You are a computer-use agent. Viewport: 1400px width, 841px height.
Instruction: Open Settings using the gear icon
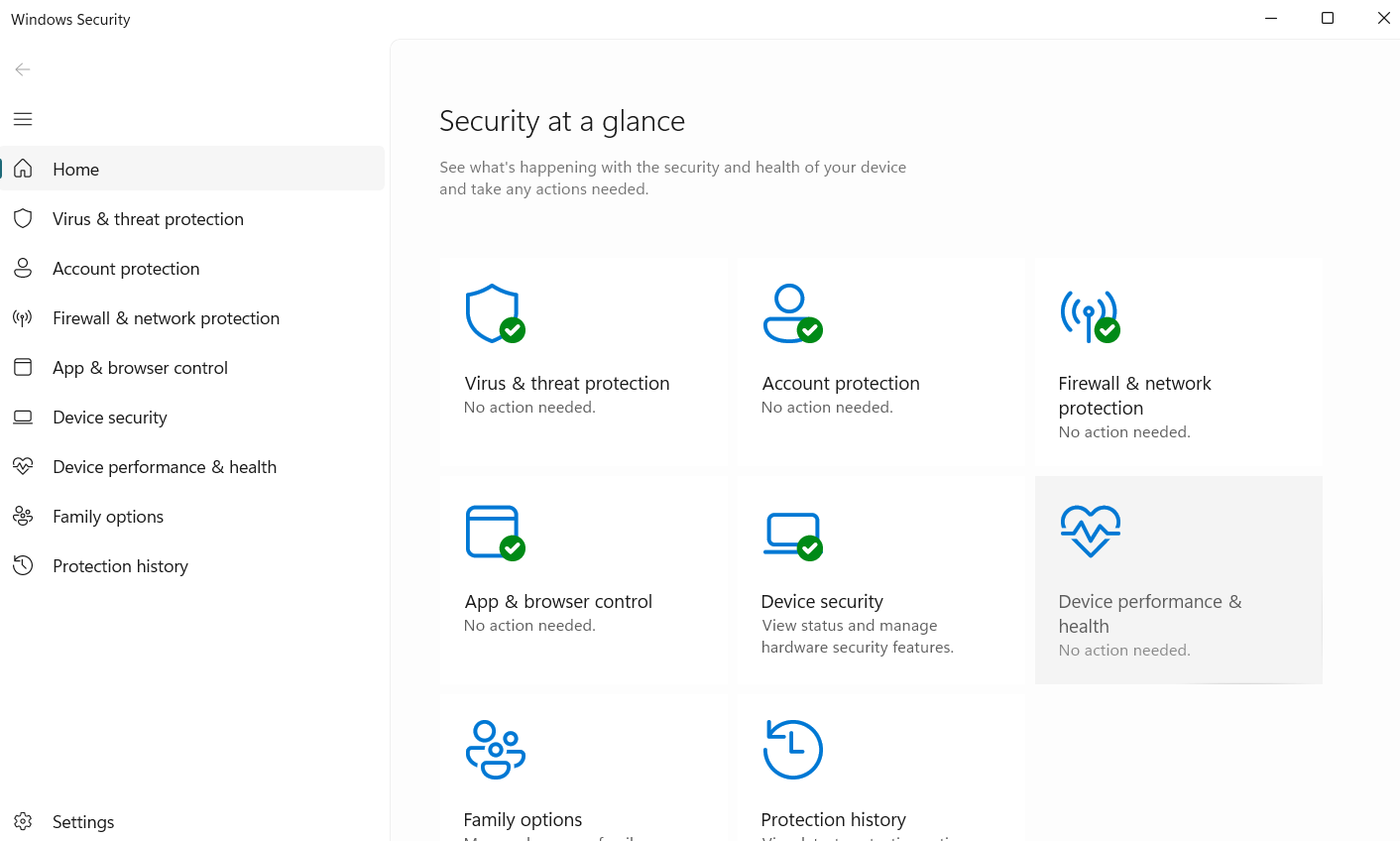[23, 821]
